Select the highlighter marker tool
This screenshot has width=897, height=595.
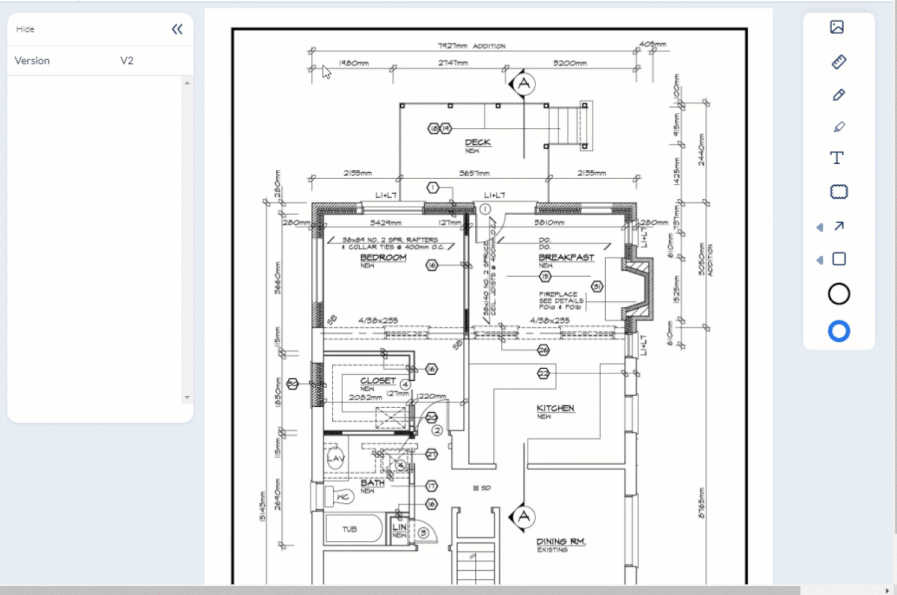[x=839, y=126]
